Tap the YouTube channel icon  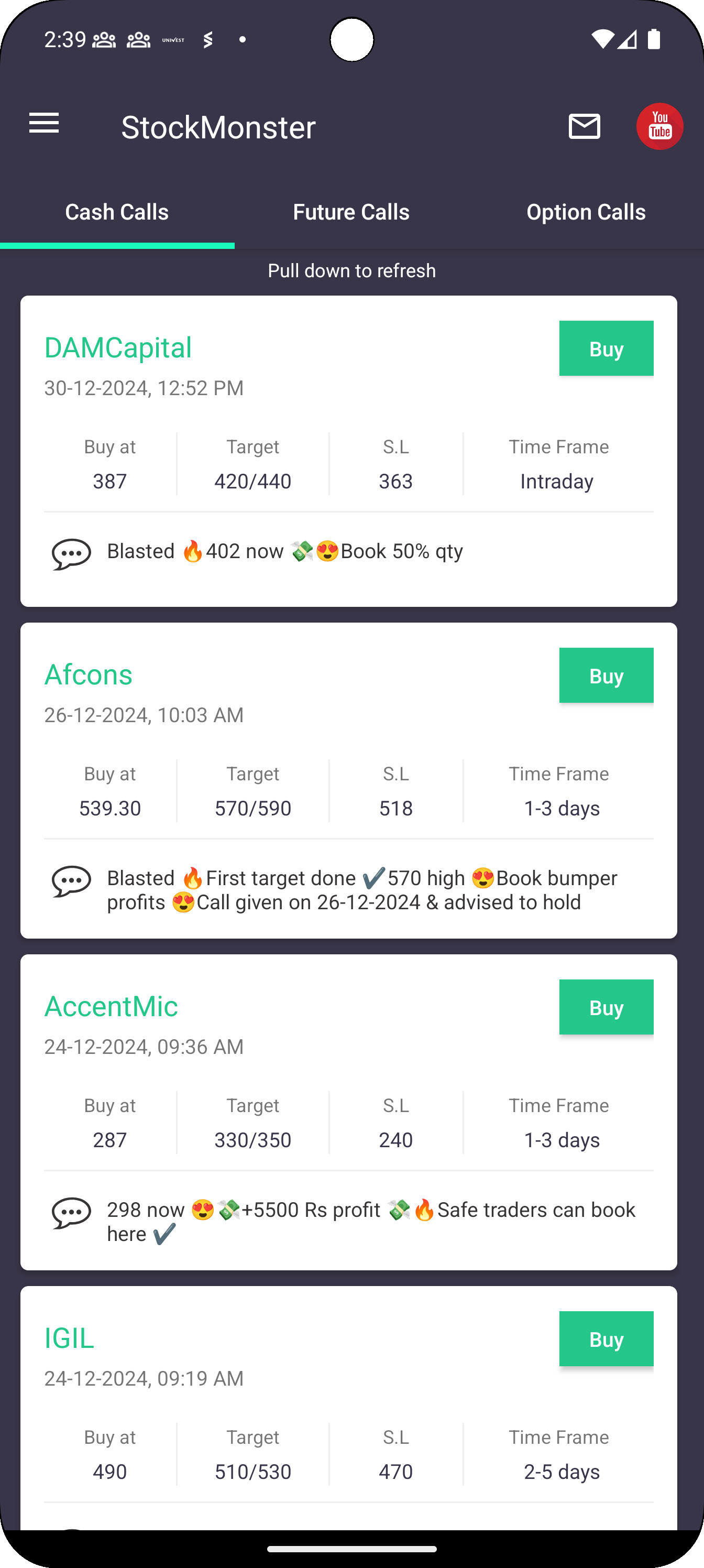coord(659,127)
